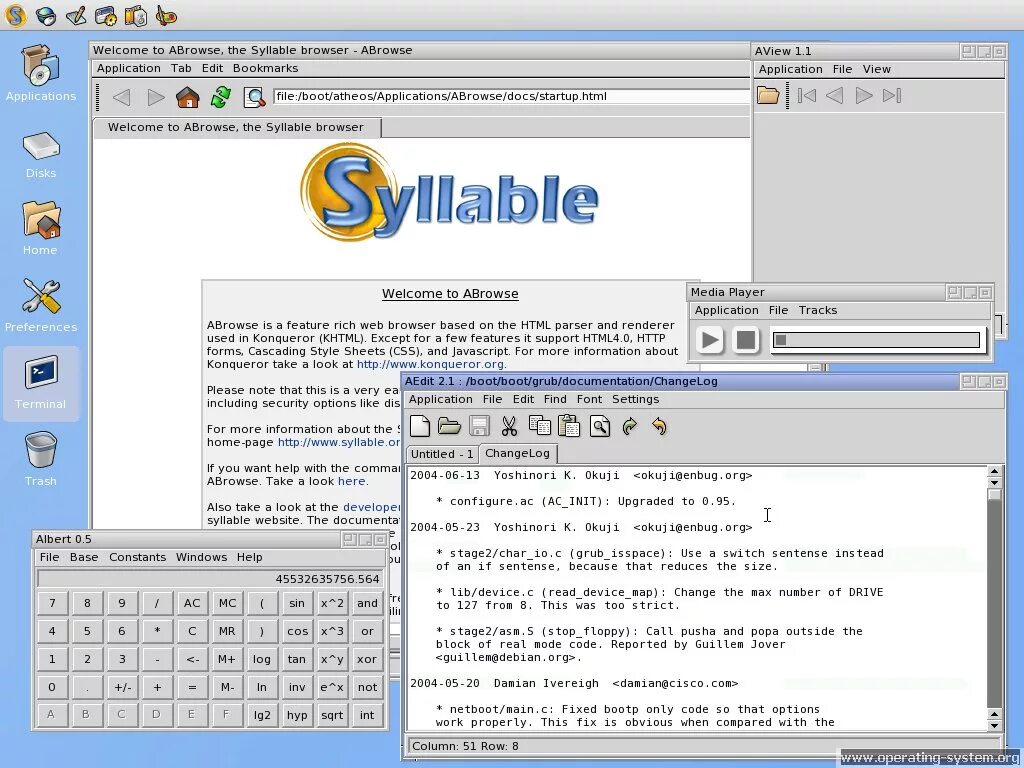Find icon in AEdit toolbar

click(600, 426)
